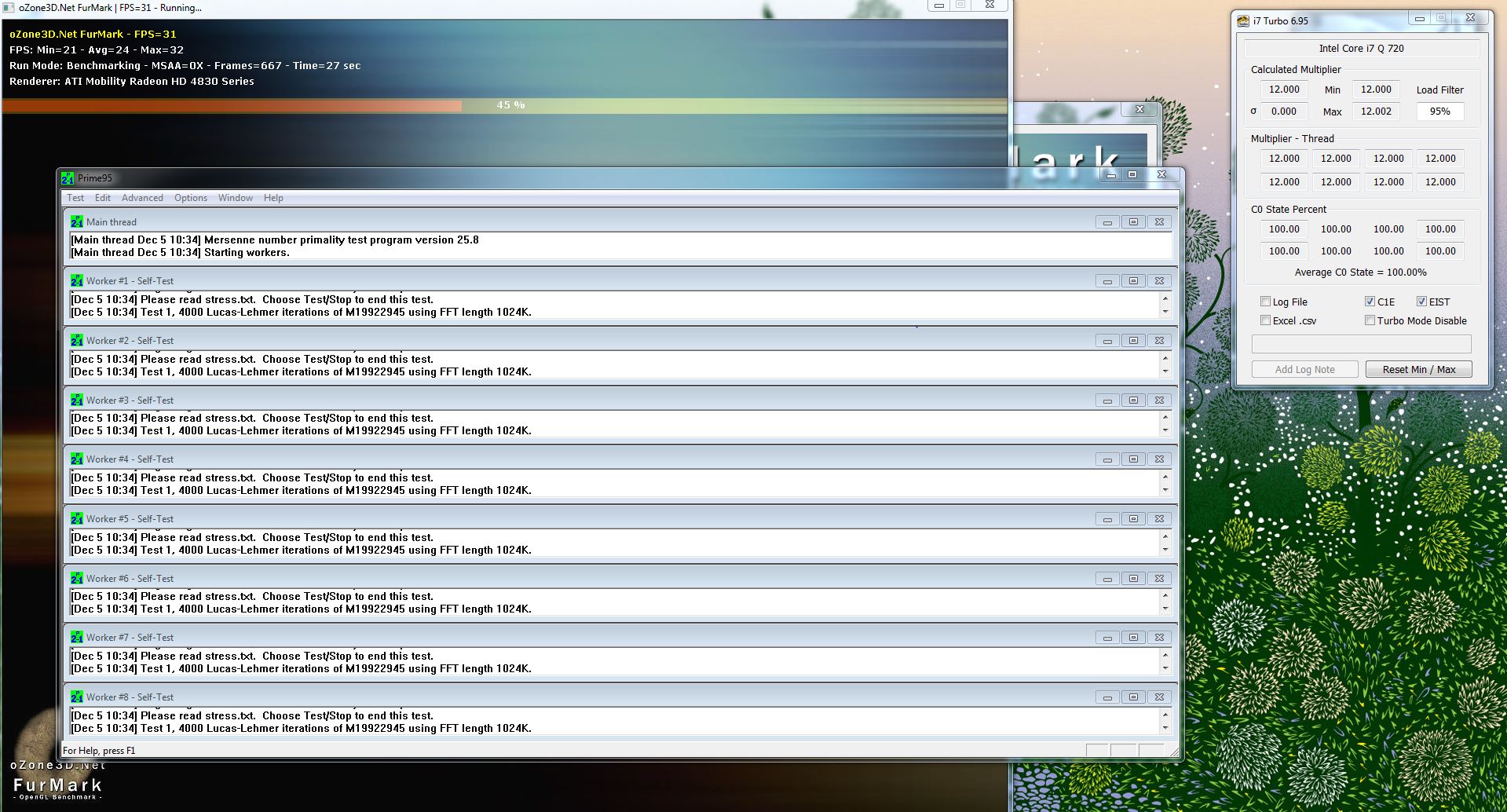
Task: Click the Worker #4 Self-Test window icon
Action: (76, 459)
